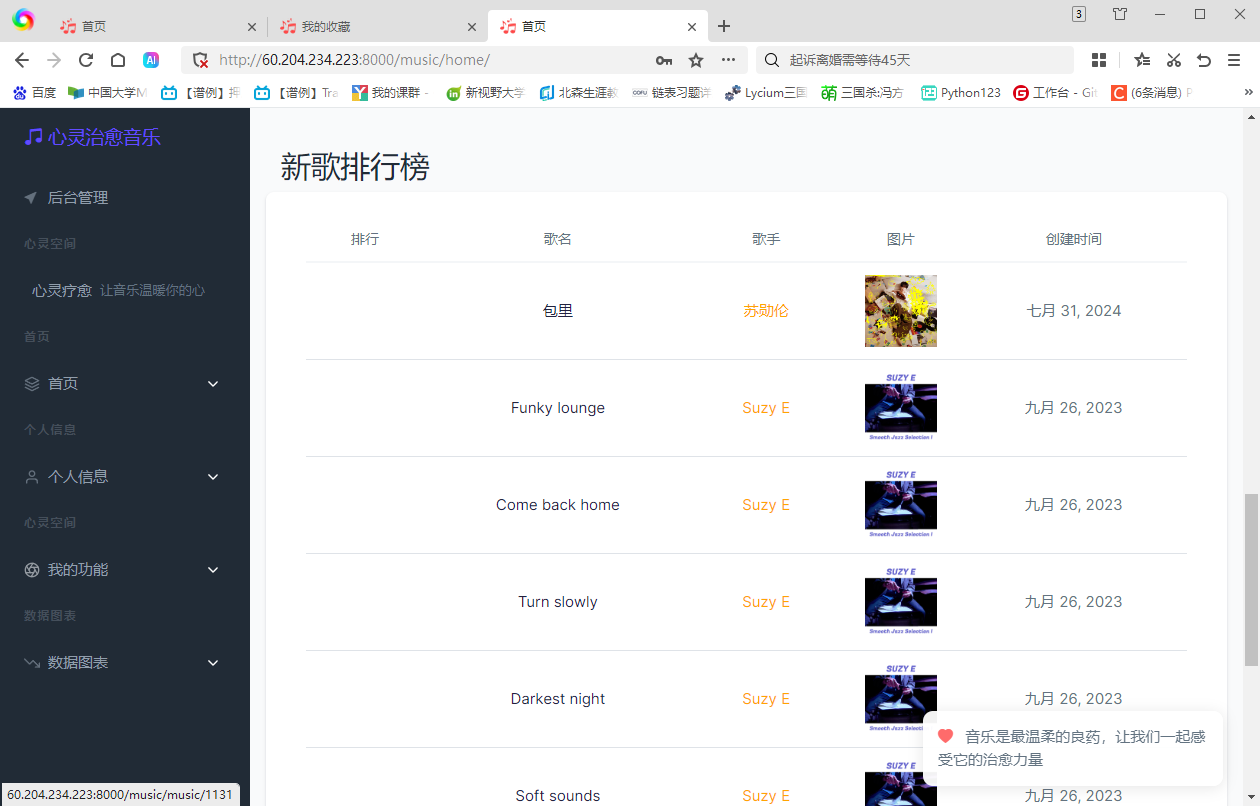Open the song Come back home
The width and height of the screenshot is (1260, 806).
click(x=558, y=505)
